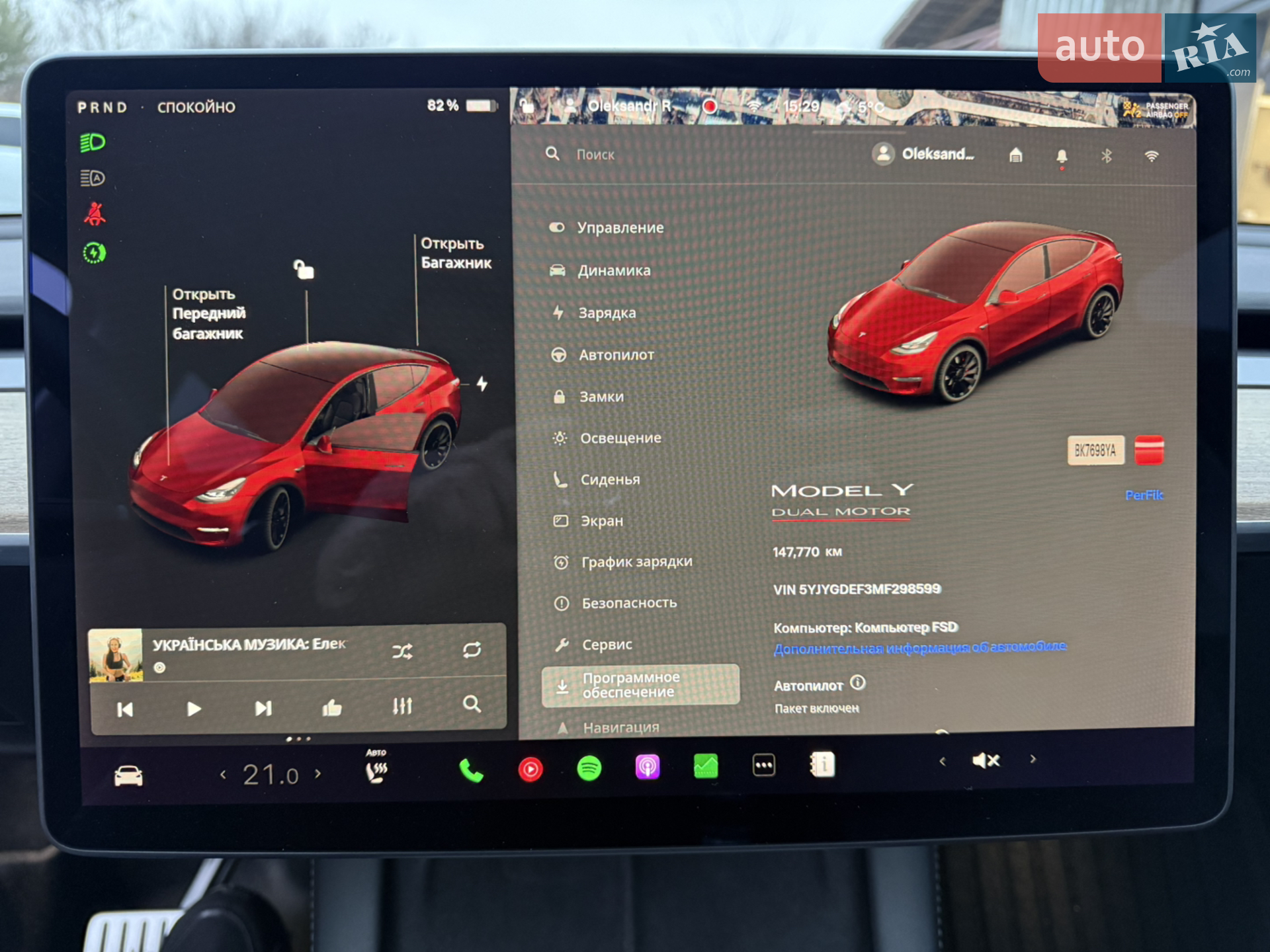The image size is (1270, 952).
Task: Tap the passenger airbag off indicator
Action: pyautogui.click(x=1156, y=110)
